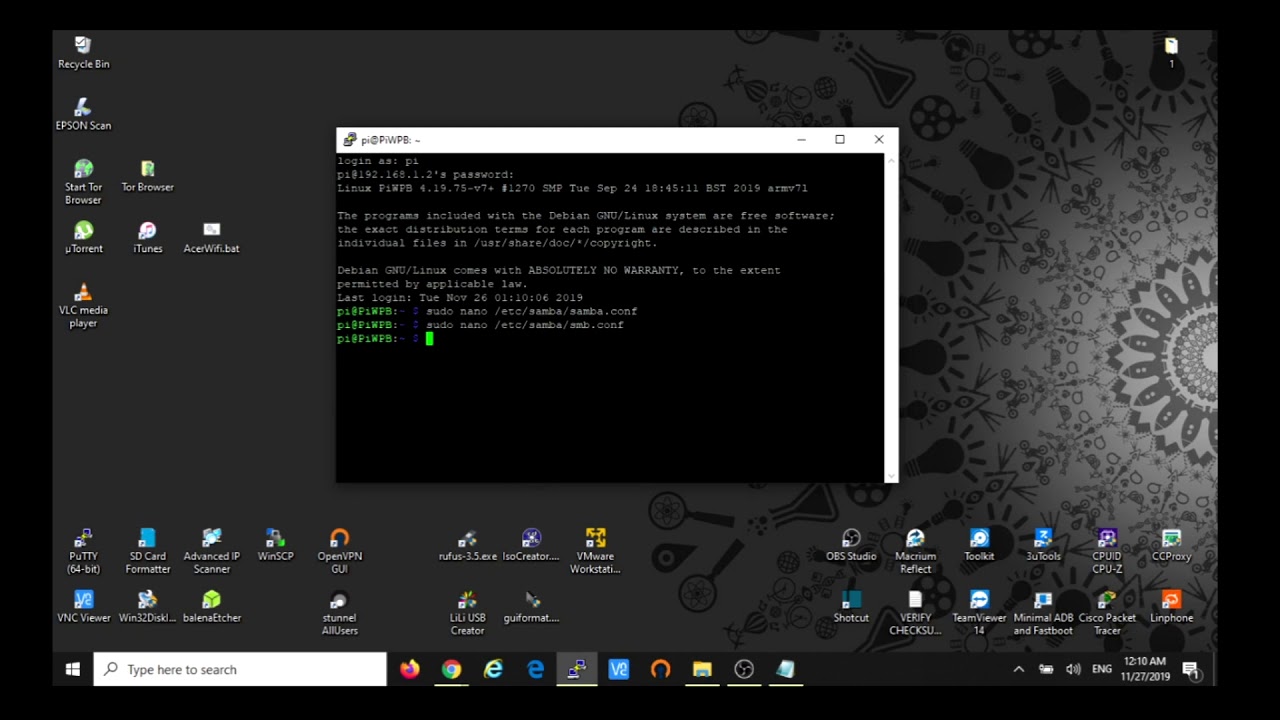Select the Toolkit desktop icon
Screen dimensions: 1280x720
(979, 545)
